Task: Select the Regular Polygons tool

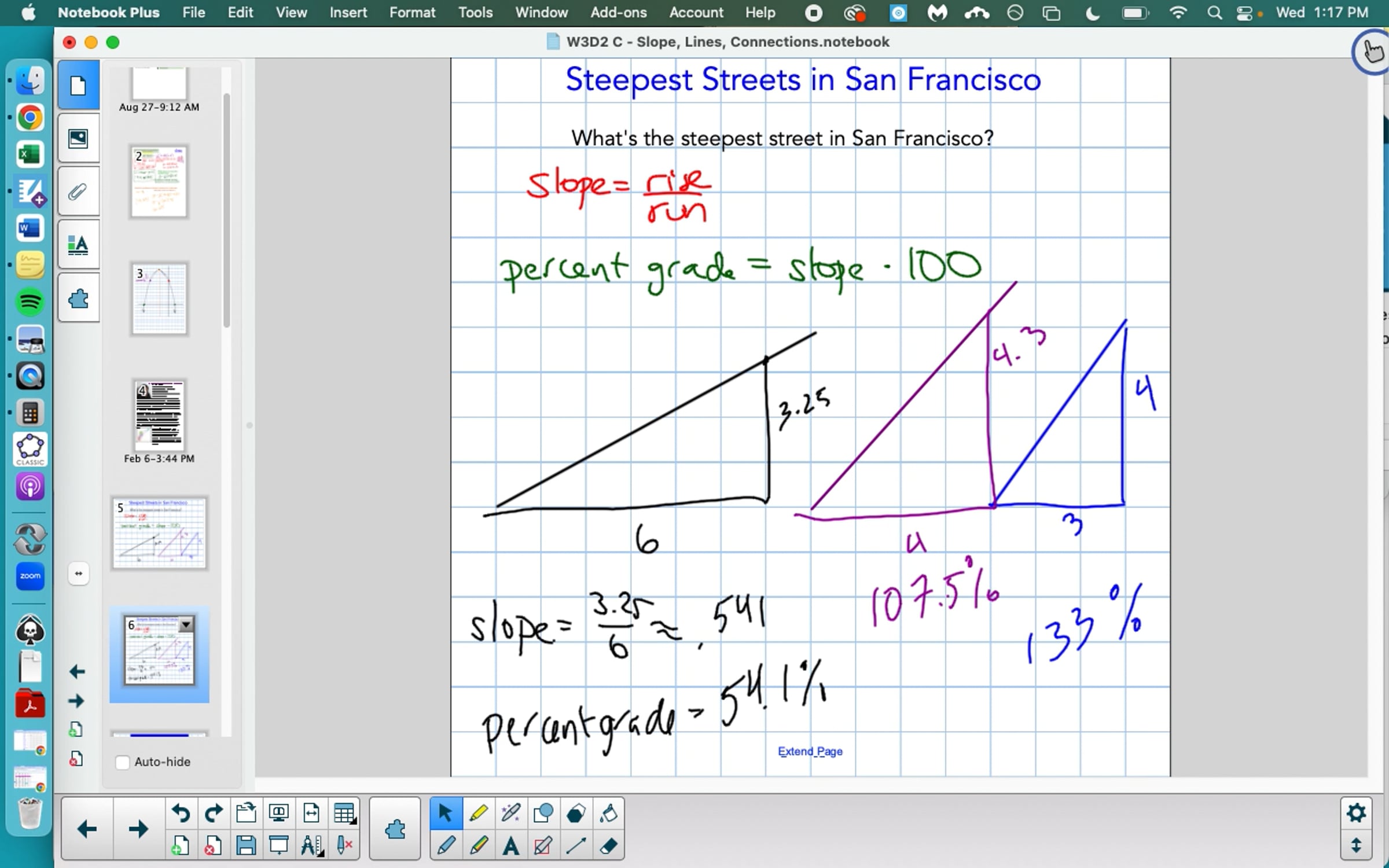Action: tap(576, 813)
